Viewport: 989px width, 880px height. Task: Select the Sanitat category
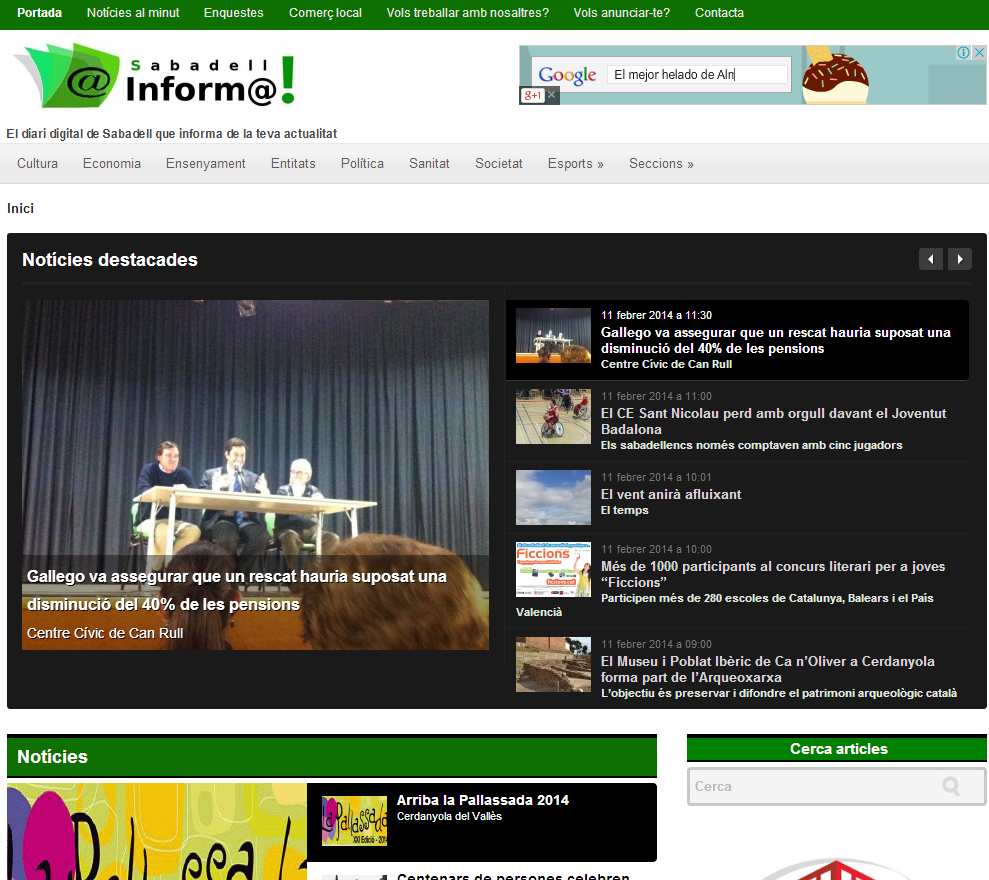429,163
